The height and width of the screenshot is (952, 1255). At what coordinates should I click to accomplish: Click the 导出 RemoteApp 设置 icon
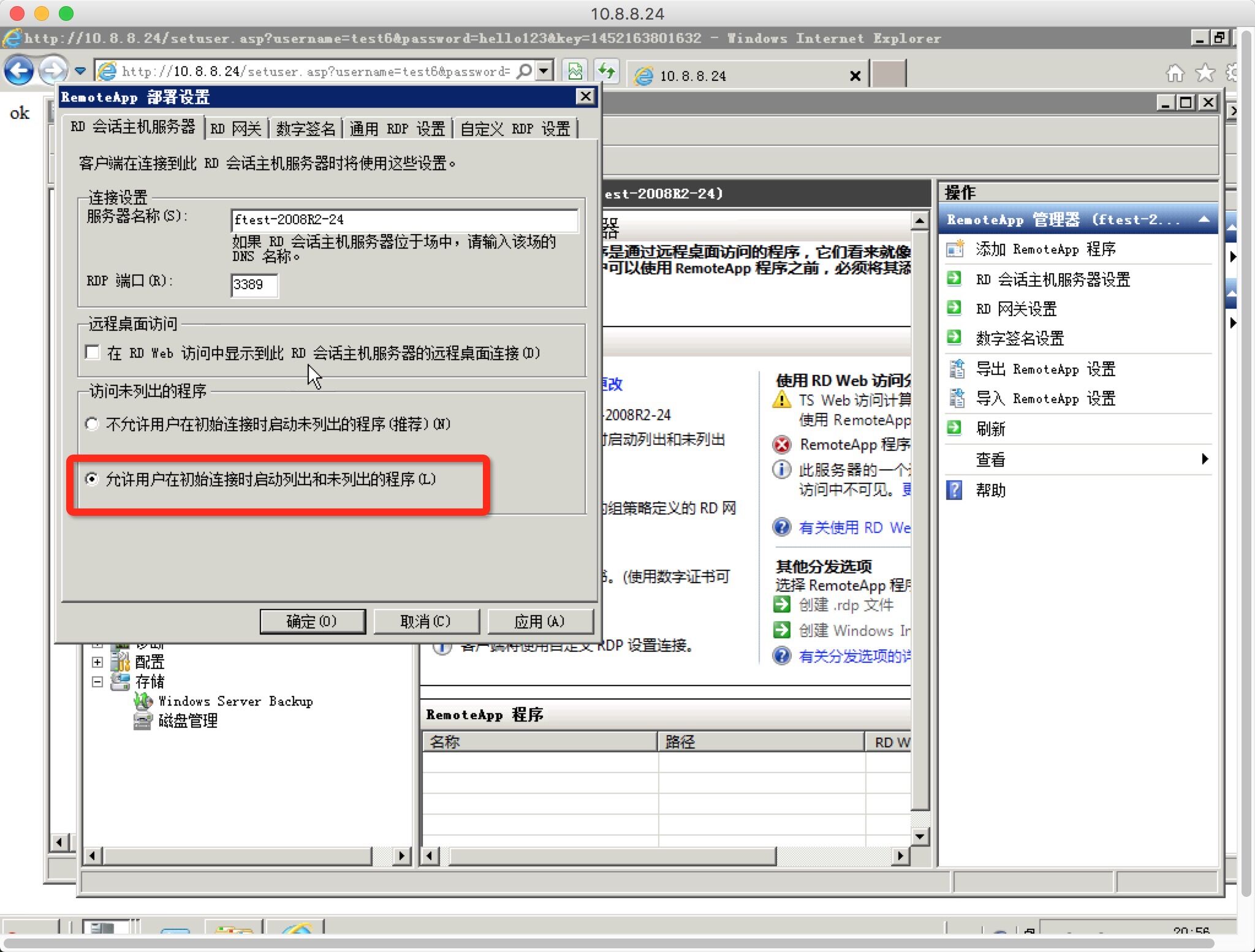(x=956, y=369)
